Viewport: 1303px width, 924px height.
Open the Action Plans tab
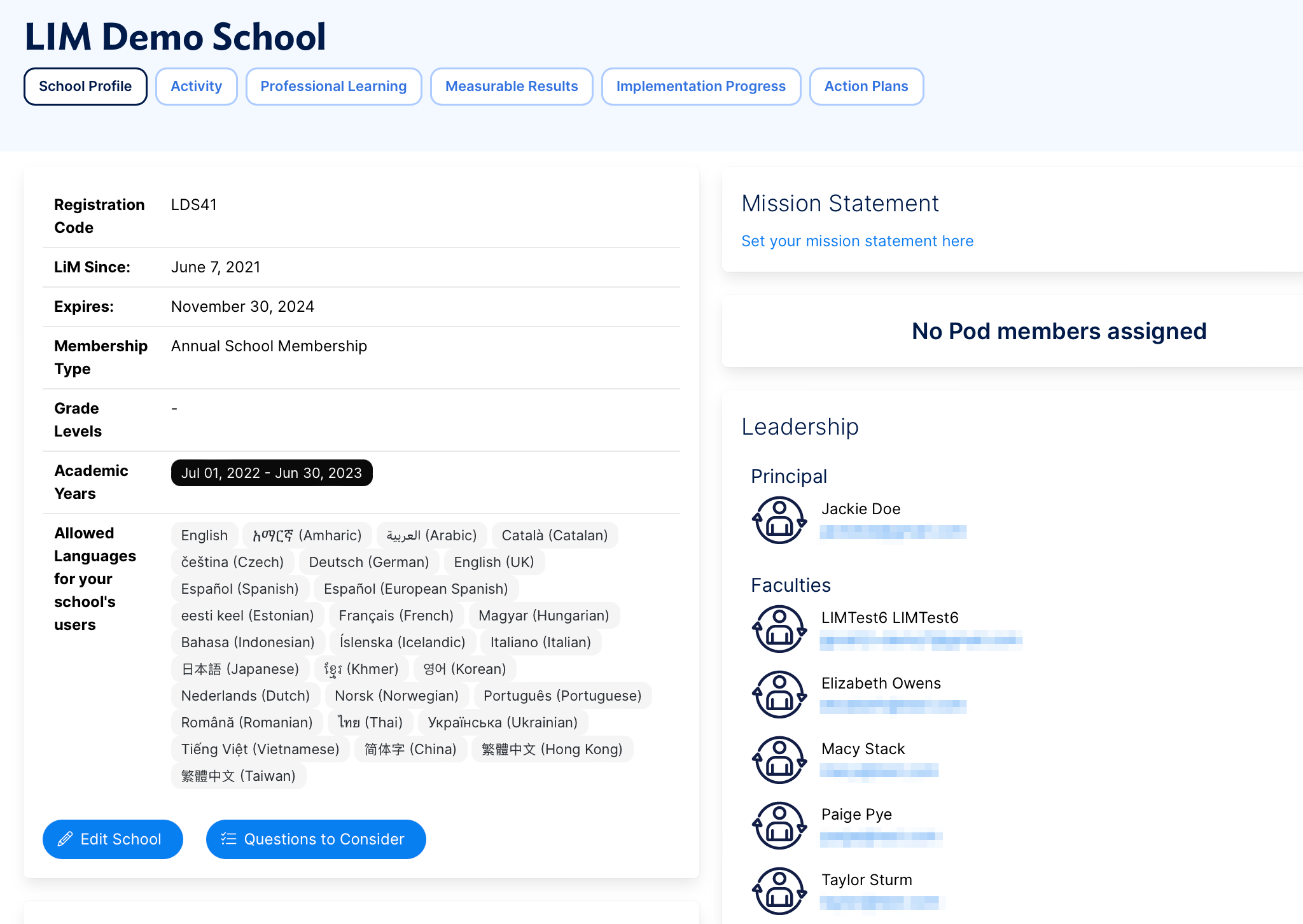click(866, 86)
